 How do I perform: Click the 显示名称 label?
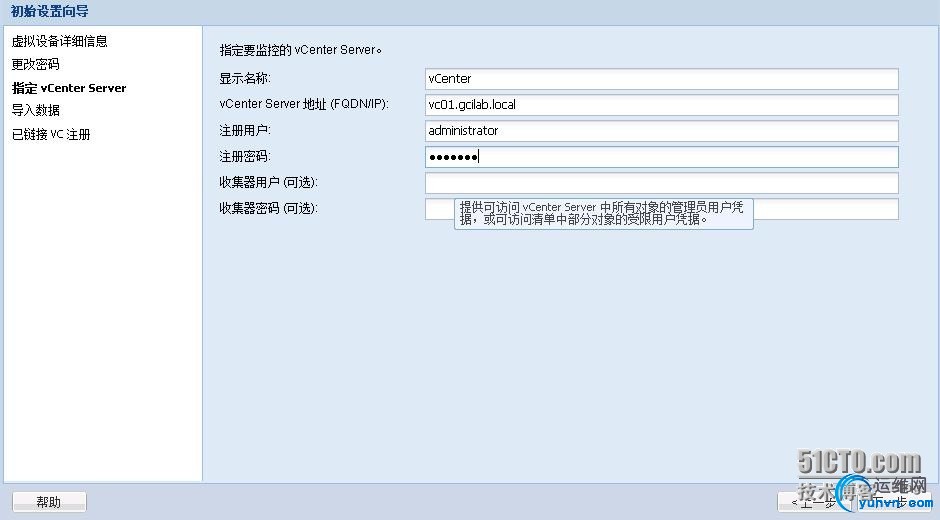click(x=245, y=79)
